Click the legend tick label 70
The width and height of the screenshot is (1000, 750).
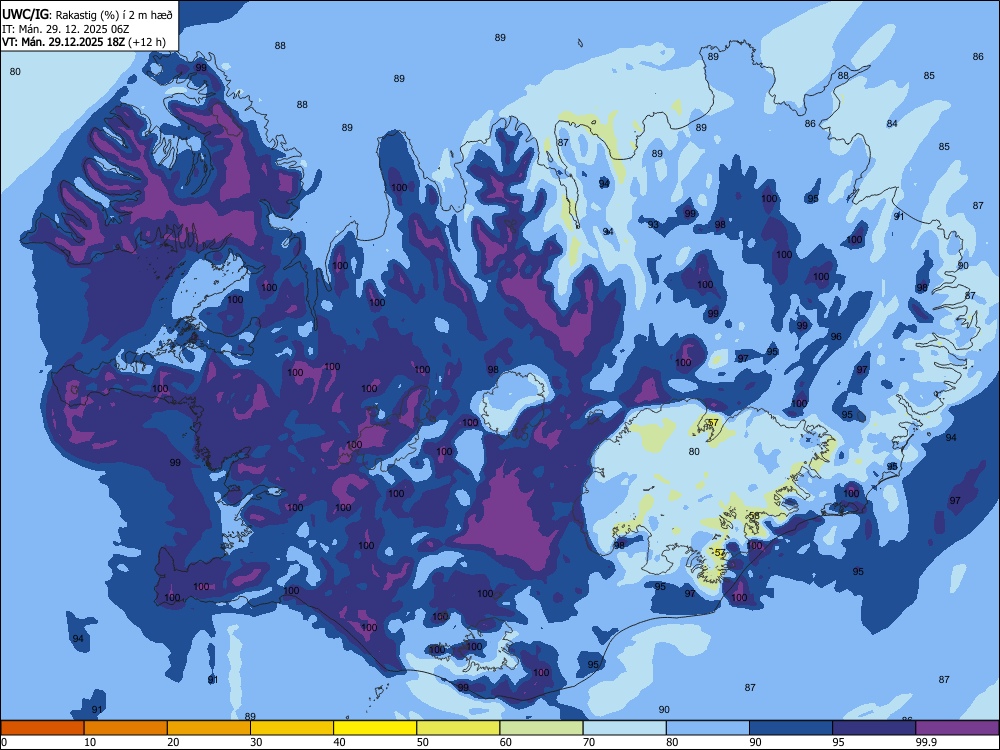[589, 742]
